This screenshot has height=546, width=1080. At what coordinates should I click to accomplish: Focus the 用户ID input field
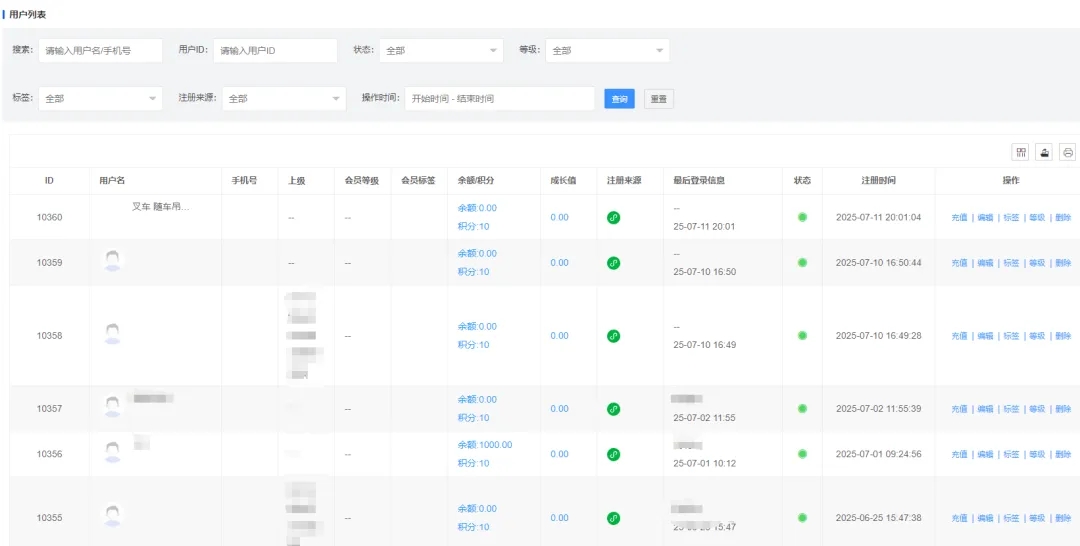pyautogui.click(x=275, y=50)
